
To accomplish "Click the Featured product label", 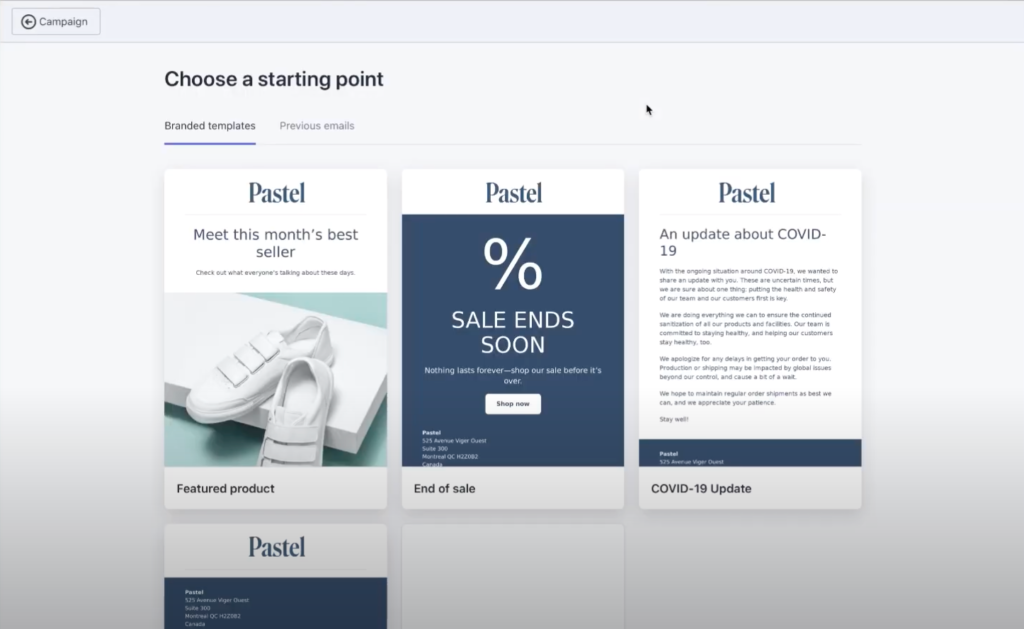I will click(225, 489).
